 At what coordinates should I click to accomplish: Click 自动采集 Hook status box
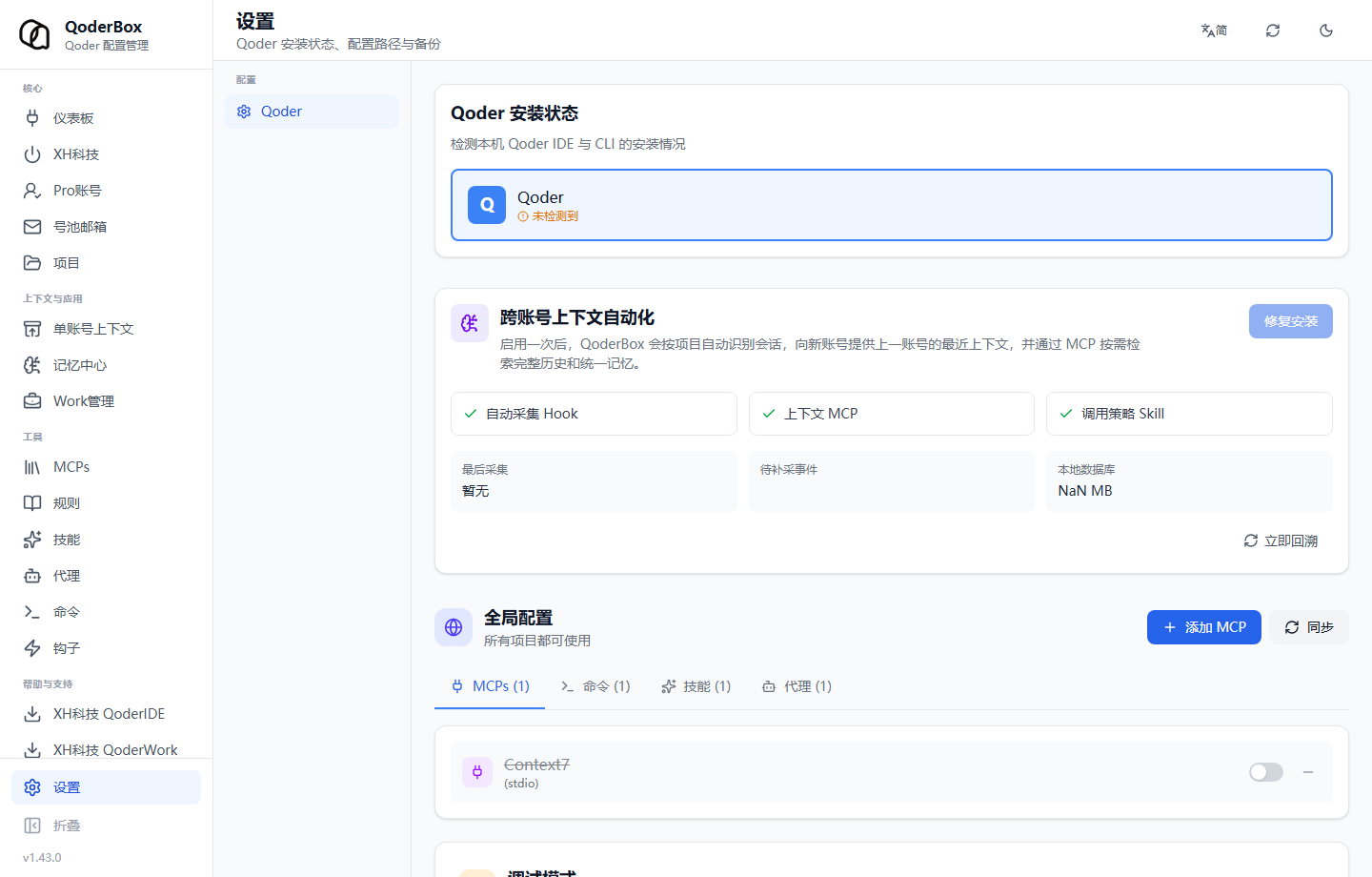click(594, 414)
